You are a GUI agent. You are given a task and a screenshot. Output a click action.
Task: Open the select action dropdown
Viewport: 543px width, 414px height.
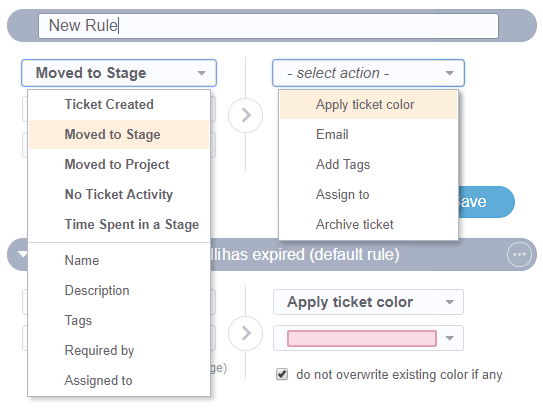[x=368, y=73]
